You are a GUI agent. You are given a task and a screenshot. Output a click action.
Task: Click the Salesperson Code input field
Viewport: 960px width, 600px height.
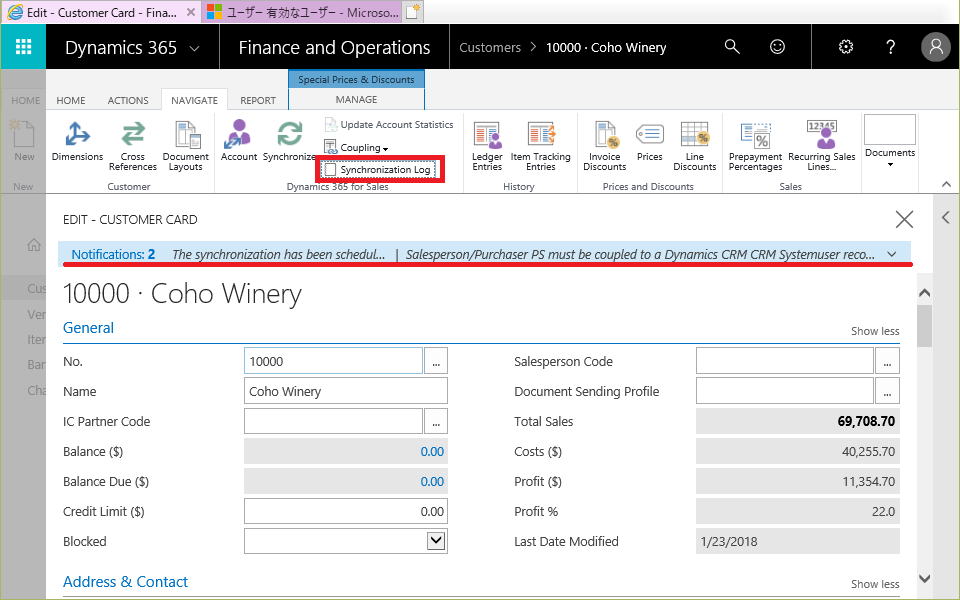[784, 361]
